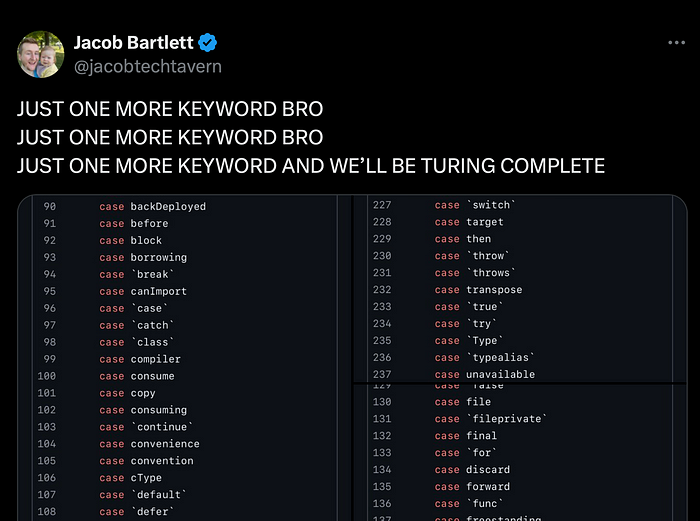The image size is (700, 521).
Task: Click the "unavailable" case on line 237
Action: (x=500, y=375)
